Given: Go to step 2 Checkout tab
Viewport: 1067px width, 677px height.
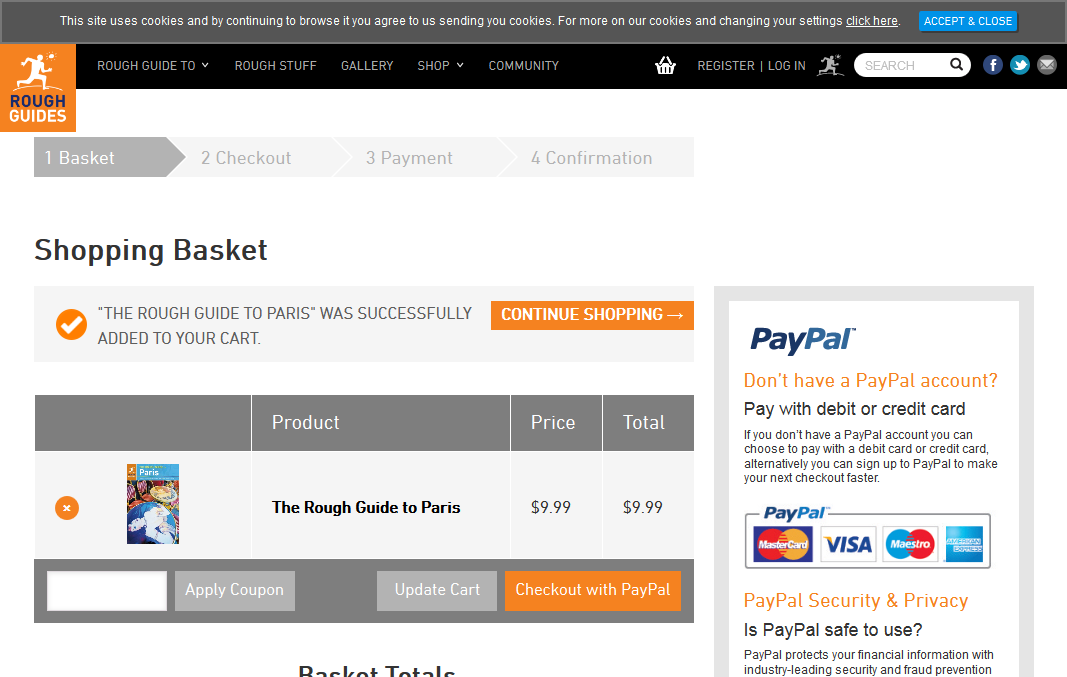Looking at the screenshot, I should (246, 158).
